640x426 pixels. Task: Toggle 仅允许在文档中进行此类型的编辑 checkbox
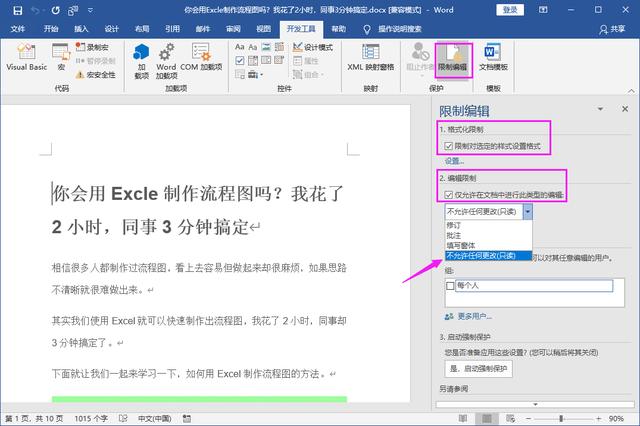pyautogui.click(x=449, y=195)
